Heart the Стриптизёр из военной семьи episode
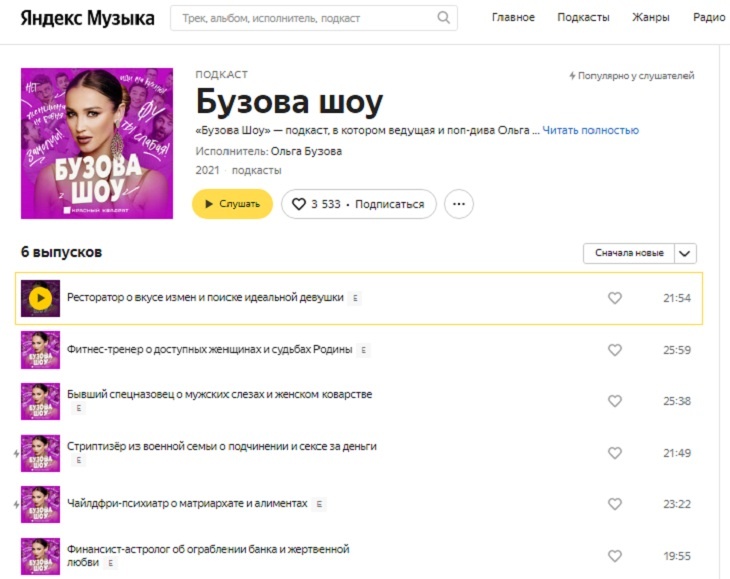This screenshot has width=730, height=579. 615,453
